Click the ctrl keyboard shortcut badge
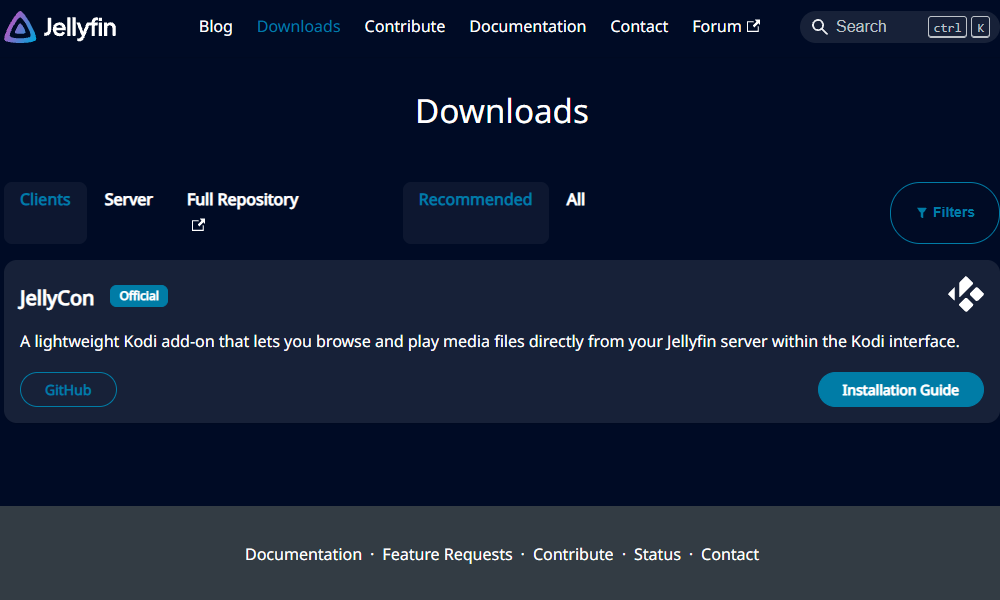Image resolution: width=1000 pixels, height=600 pixels. coord(947,27)
